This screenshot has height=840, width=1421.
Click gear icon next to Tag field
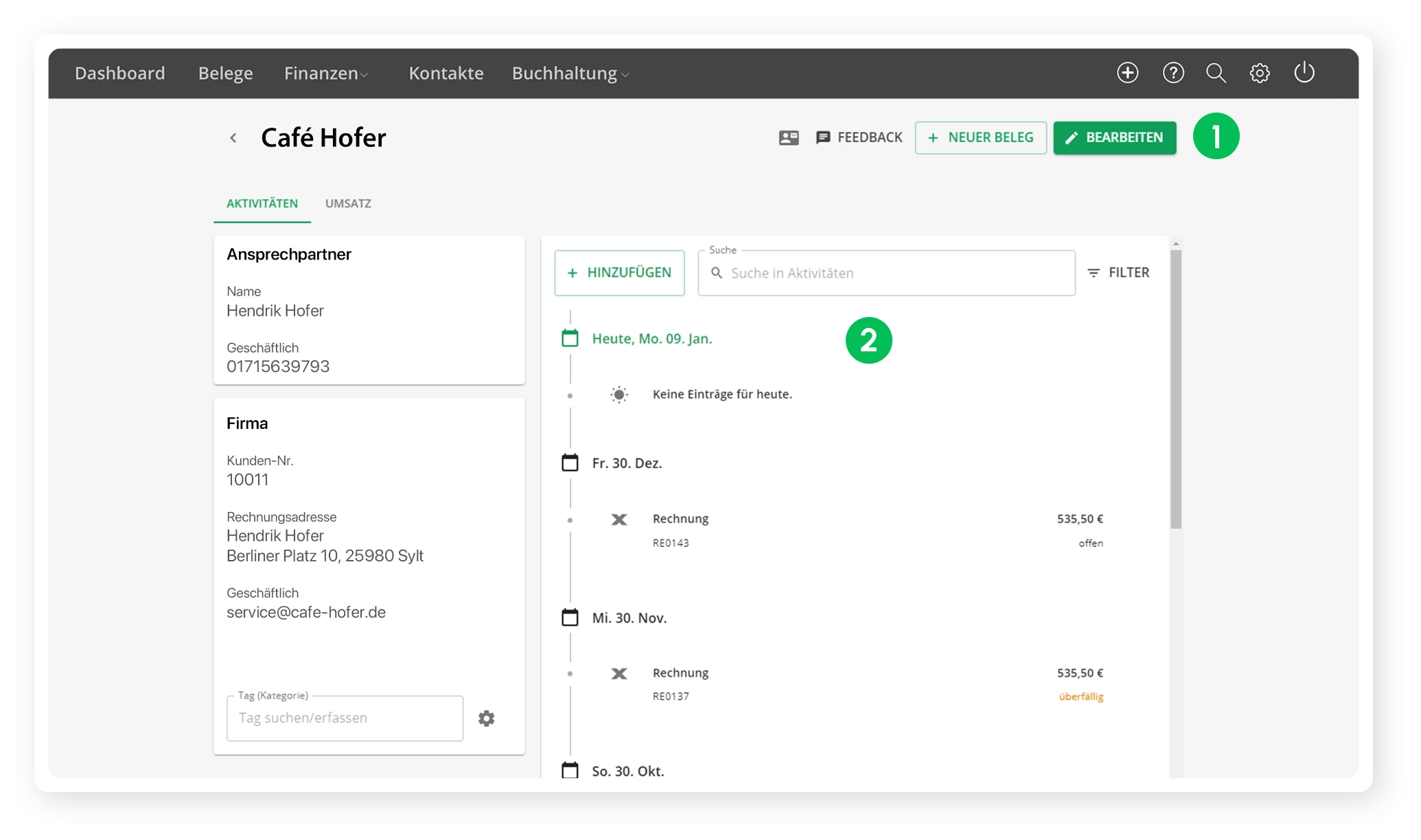coord(487,719)
